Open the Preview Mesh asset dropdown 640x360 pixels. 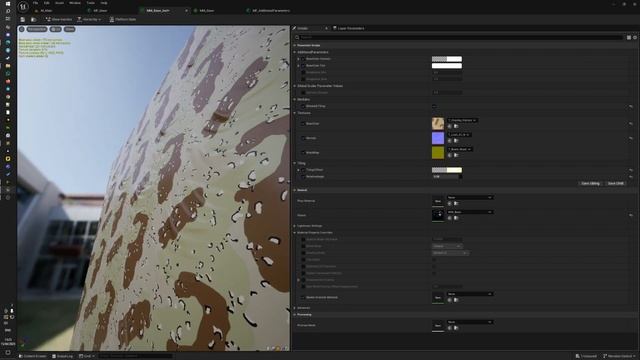point(470,322)
